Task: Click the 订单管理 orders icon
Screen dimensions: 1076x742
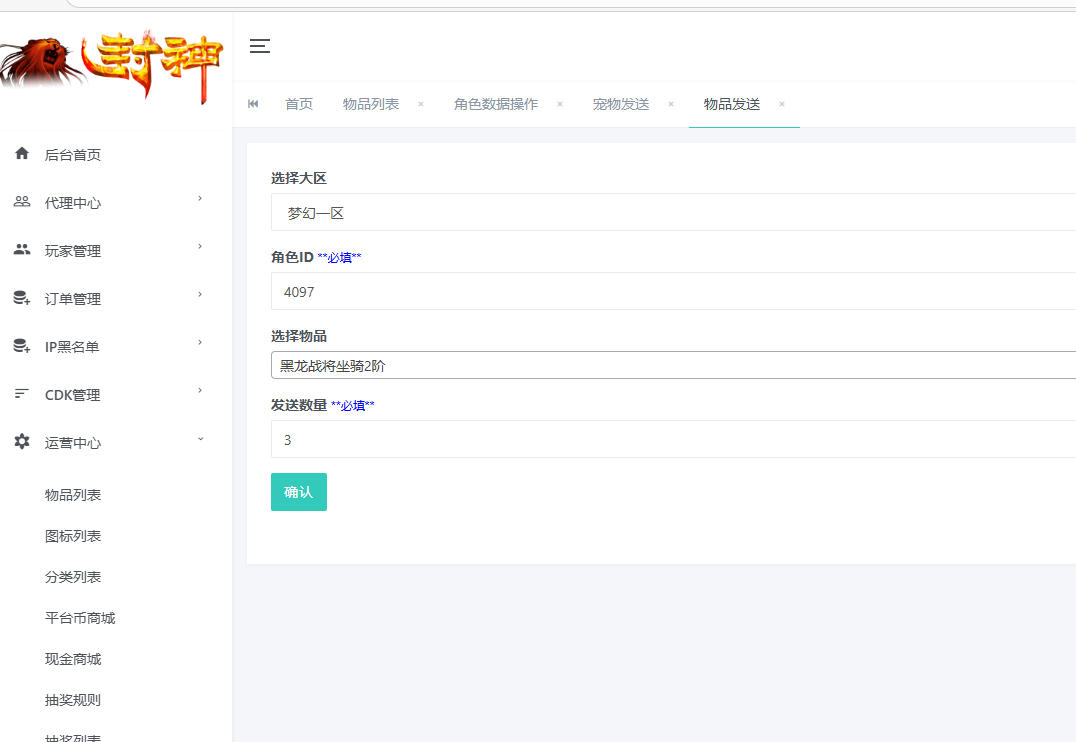Action: coord(22,298)
